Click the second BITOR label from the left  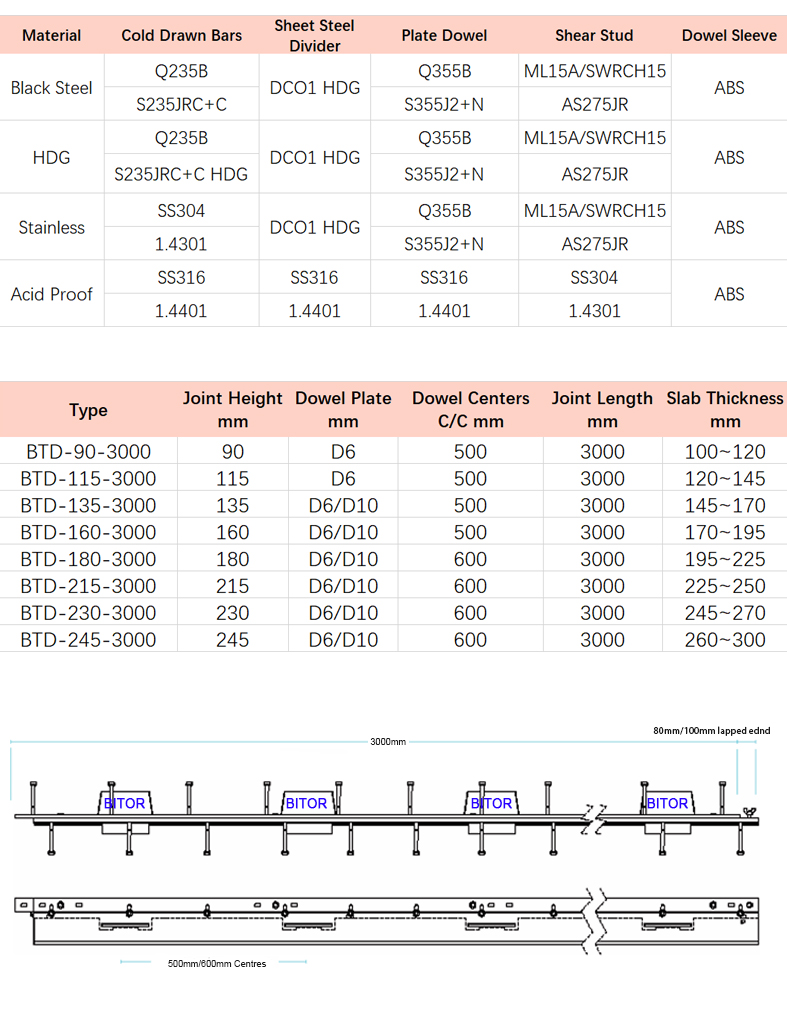(x=306, y=803)
